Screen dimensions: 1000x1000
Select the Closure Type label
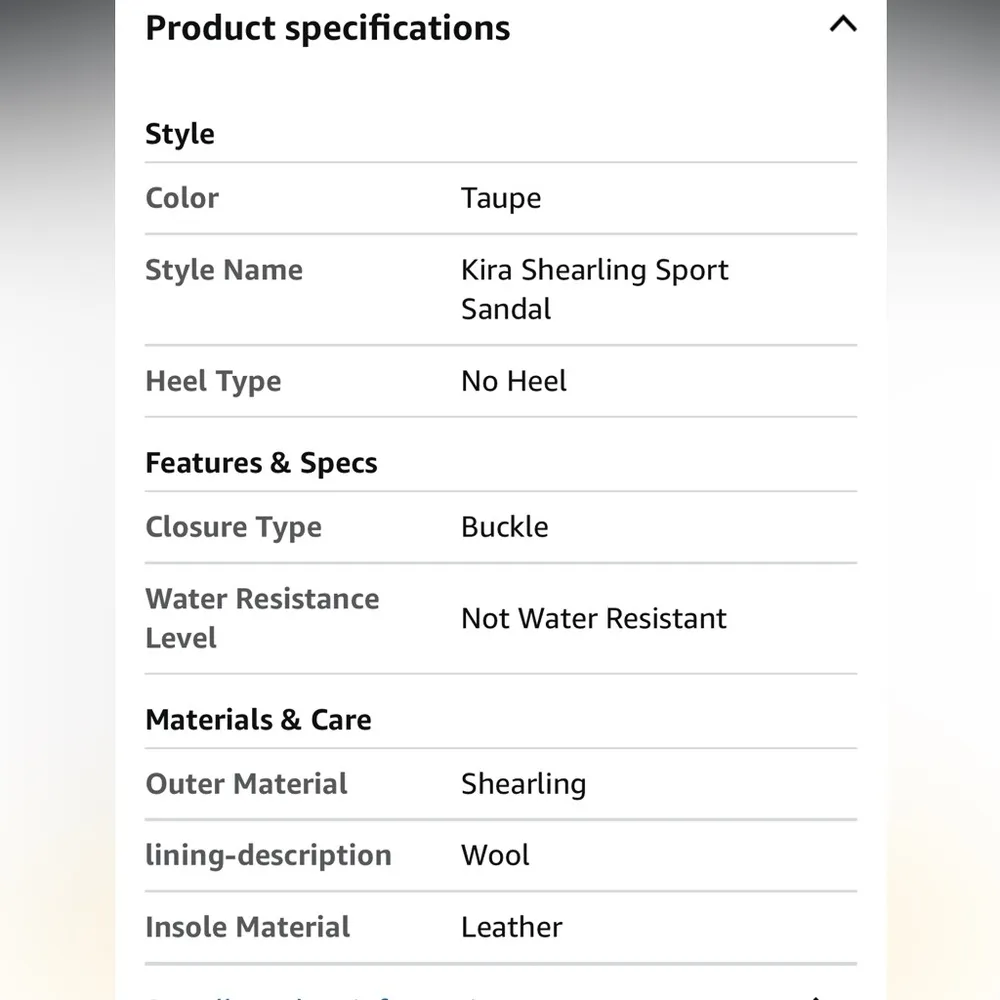(x=234, y=527)
